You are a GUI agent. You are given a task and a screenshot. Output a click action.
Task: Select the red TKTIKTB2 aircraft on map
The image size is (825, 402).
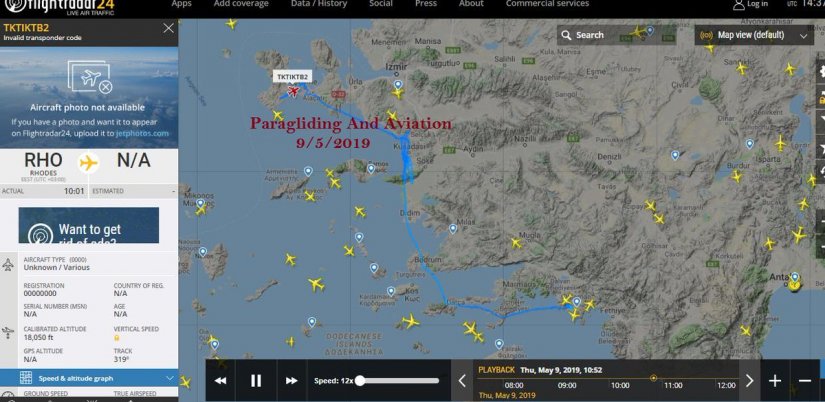tap(293, 91)
